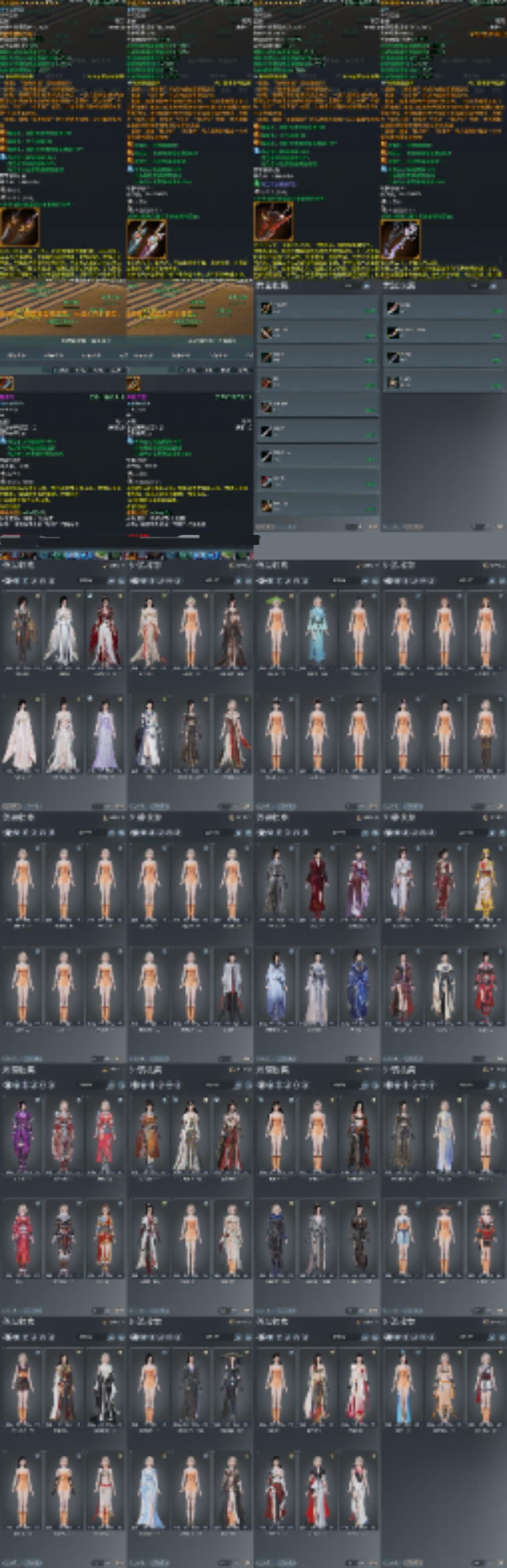This screenshot has width=507, height=1568.
Task: Open the red glowing weapon icon
Action: 274,221
